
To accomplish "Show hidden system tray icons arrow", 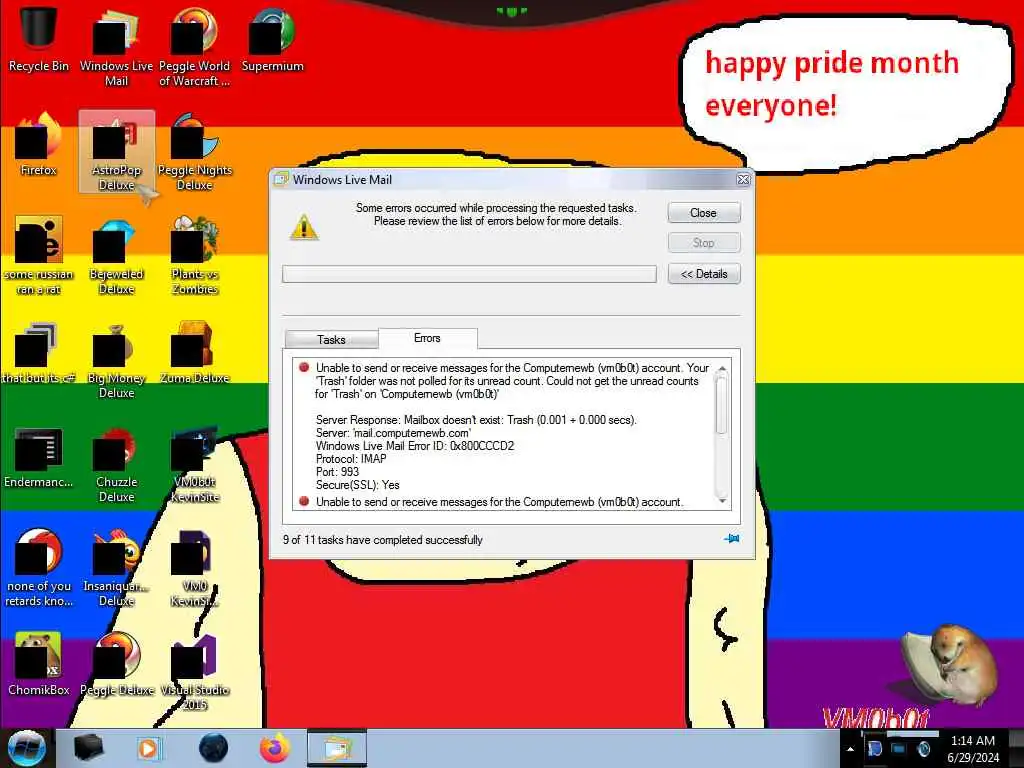I will click(850, 749).
